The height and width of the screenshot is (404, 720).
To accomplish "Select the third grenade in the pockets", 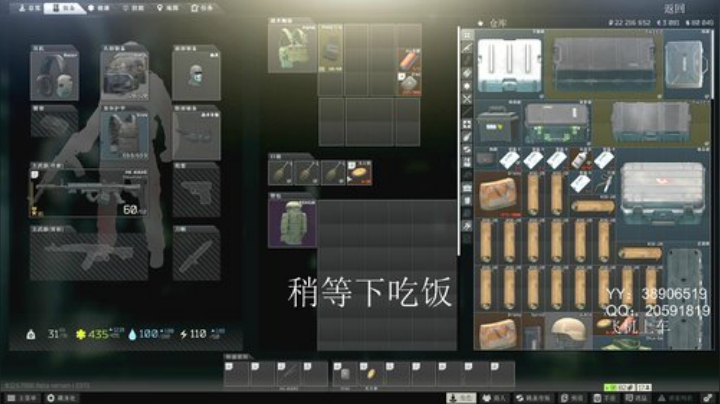I will pyautogui.click(x=333, y=173).
